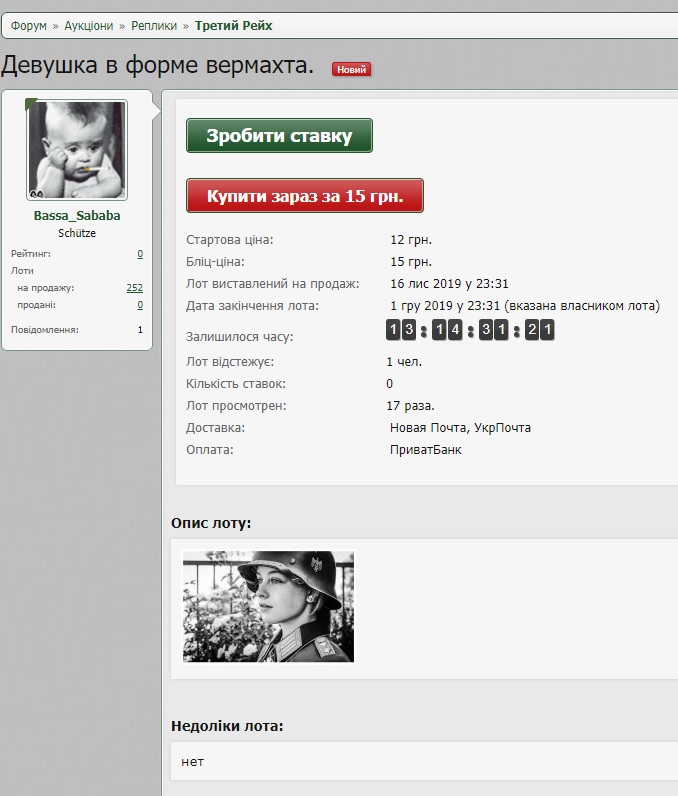678x796 pixels.
Task: Open sold lots count 0 link
Action: (140, 305)
